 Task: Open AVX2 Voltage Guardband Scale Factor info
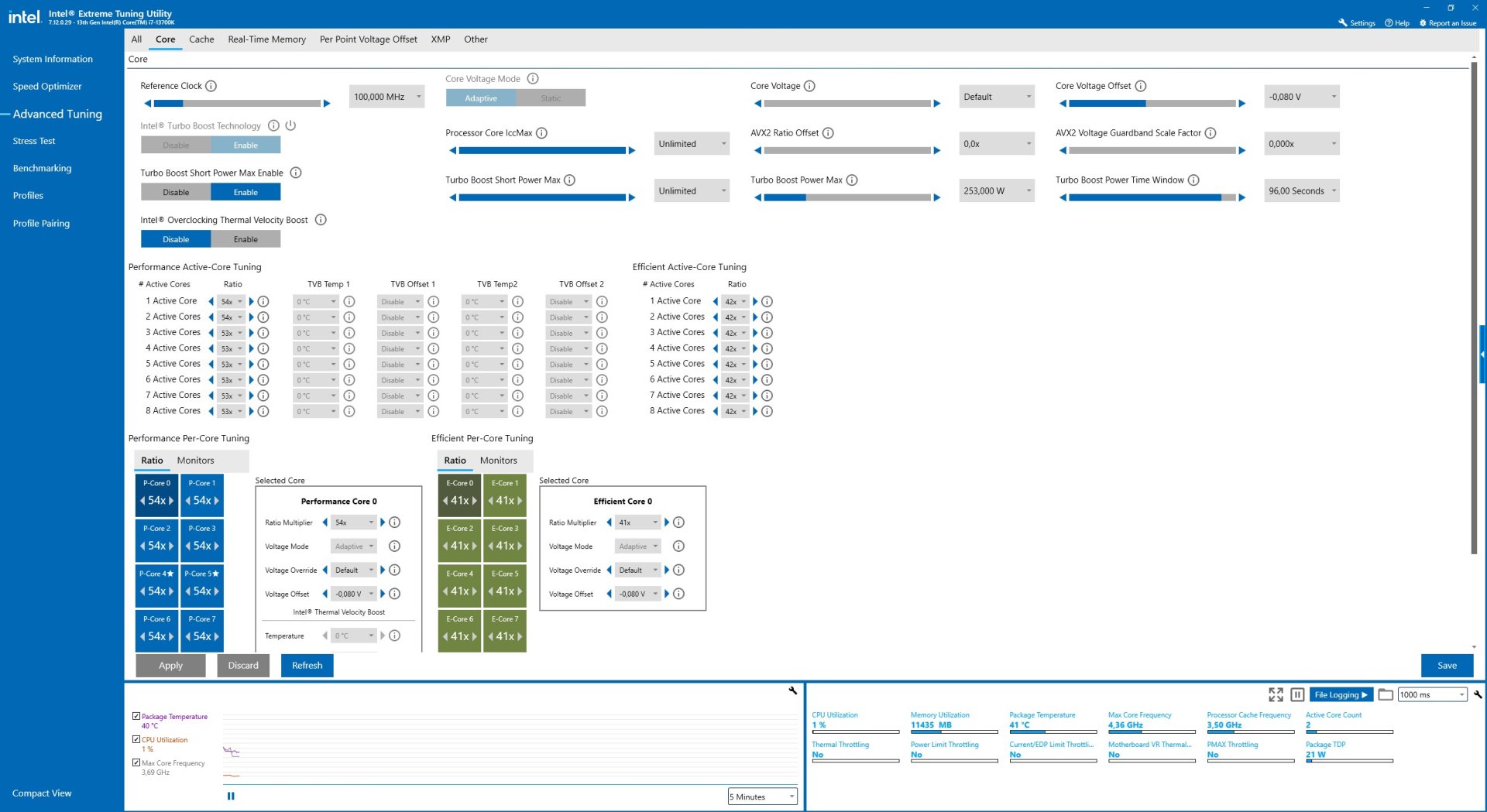tap(1211, 133)
